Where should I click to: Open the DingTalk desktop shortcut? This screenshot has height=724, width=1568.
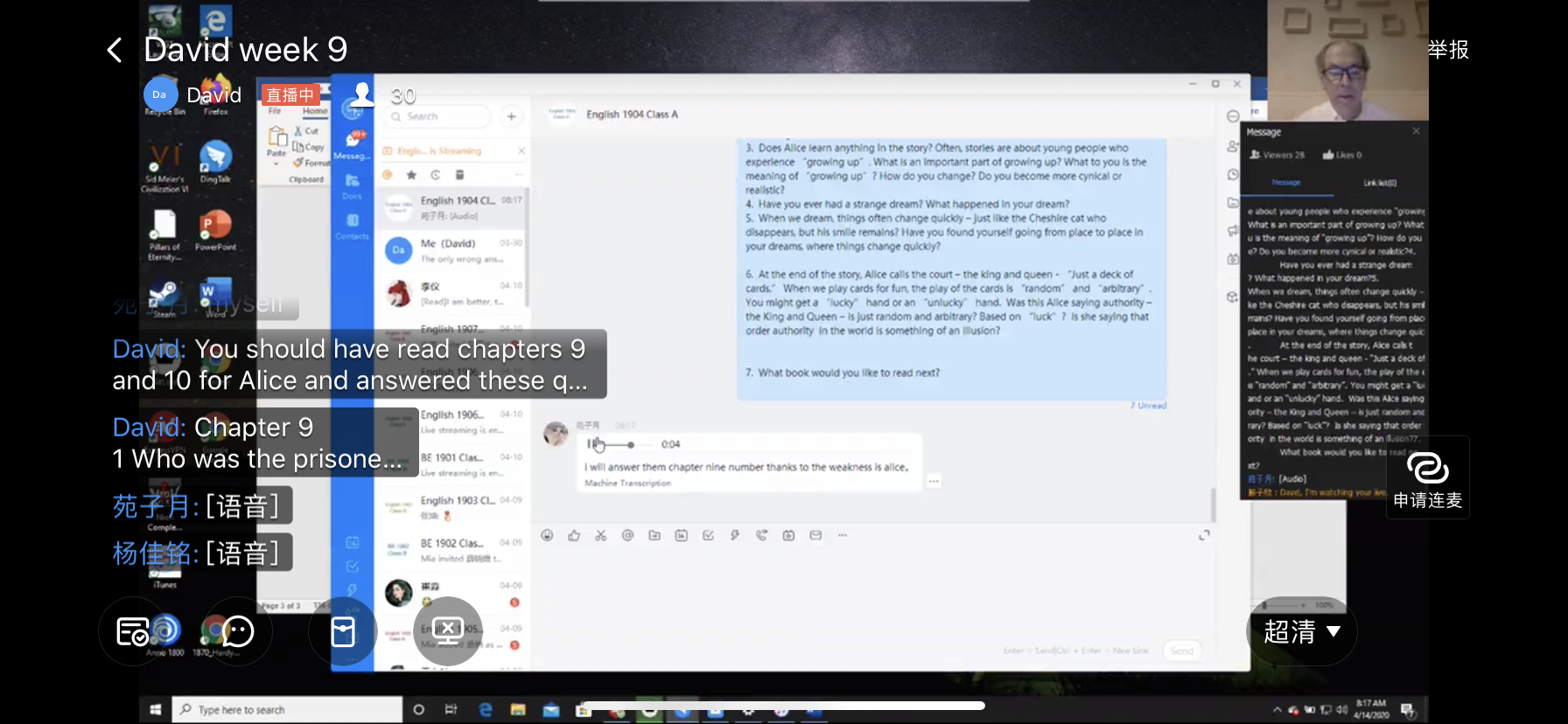point(215,163)
